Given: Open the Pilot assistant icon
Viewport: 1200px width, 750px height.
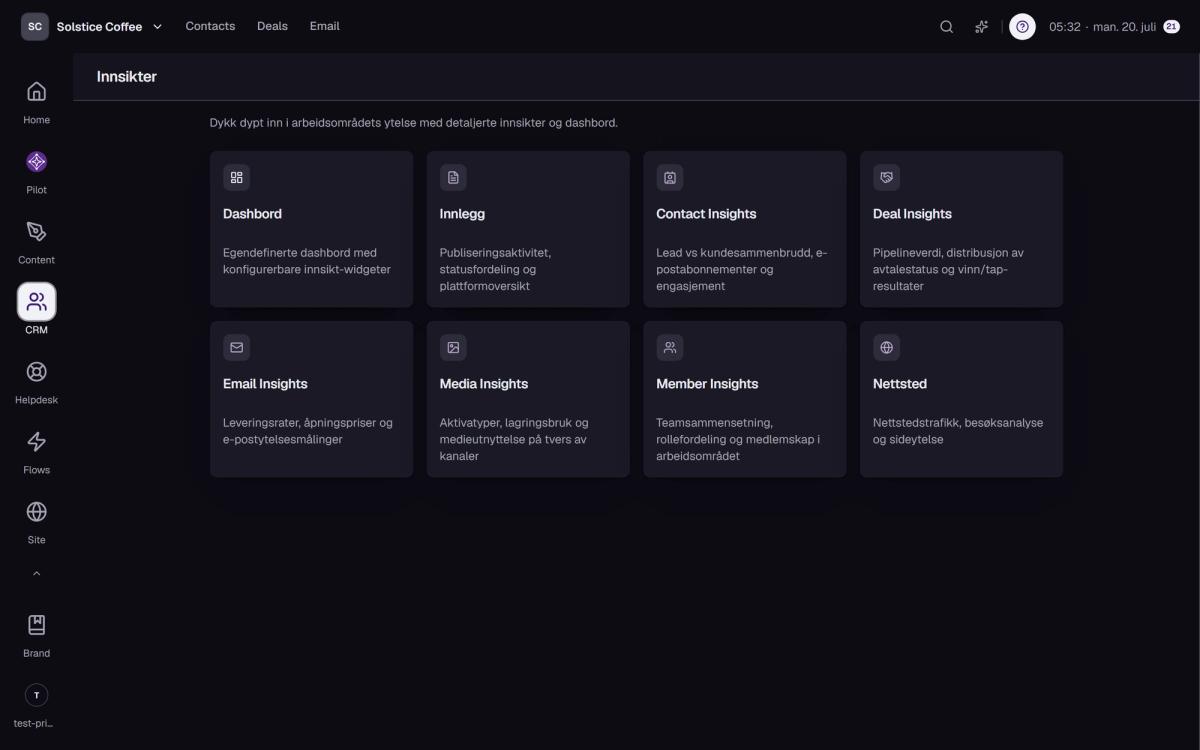Looking at the screenshot, I should tap(36, 162).
